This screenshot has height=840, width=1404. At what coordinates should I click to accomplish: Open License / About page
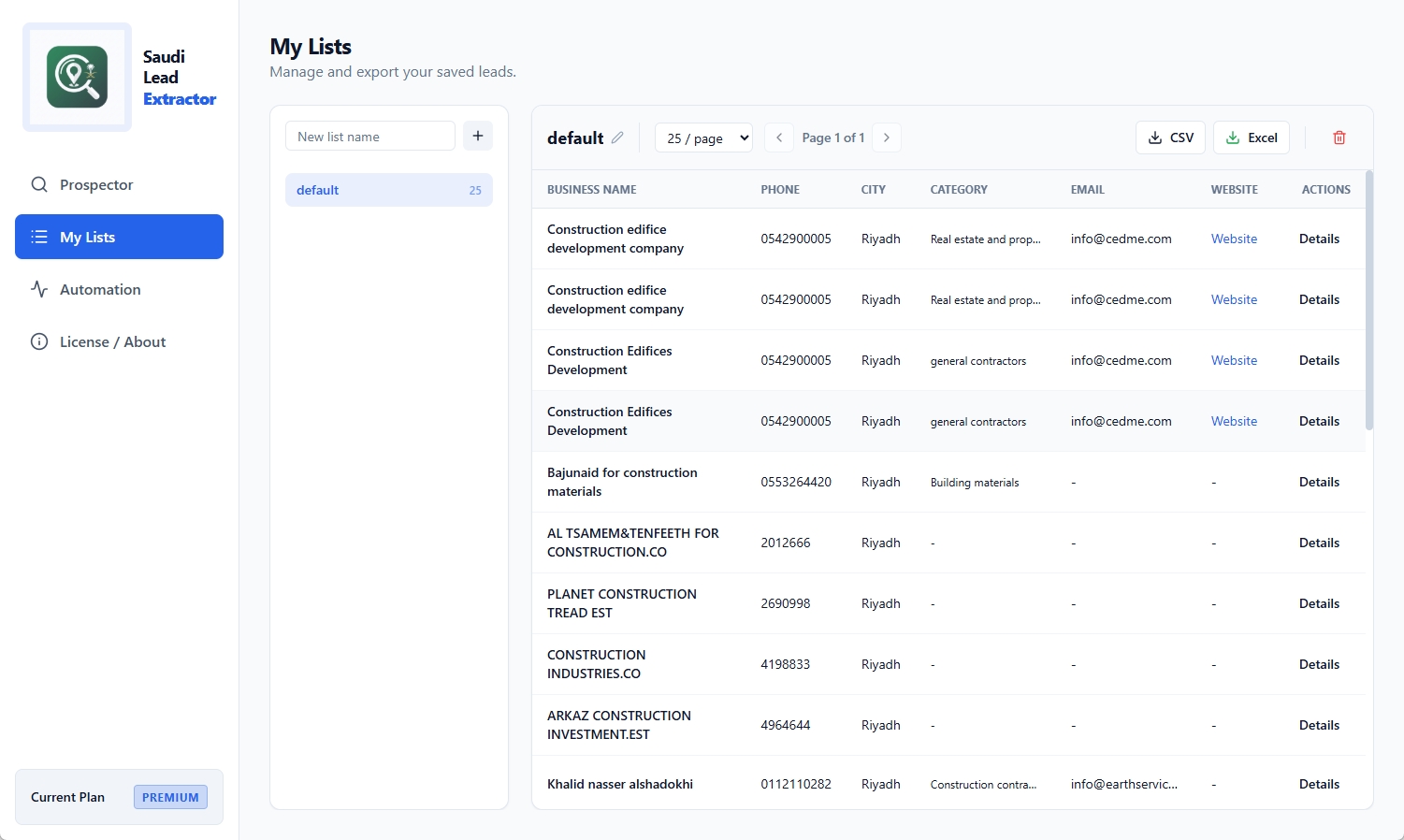pos(112,341)
